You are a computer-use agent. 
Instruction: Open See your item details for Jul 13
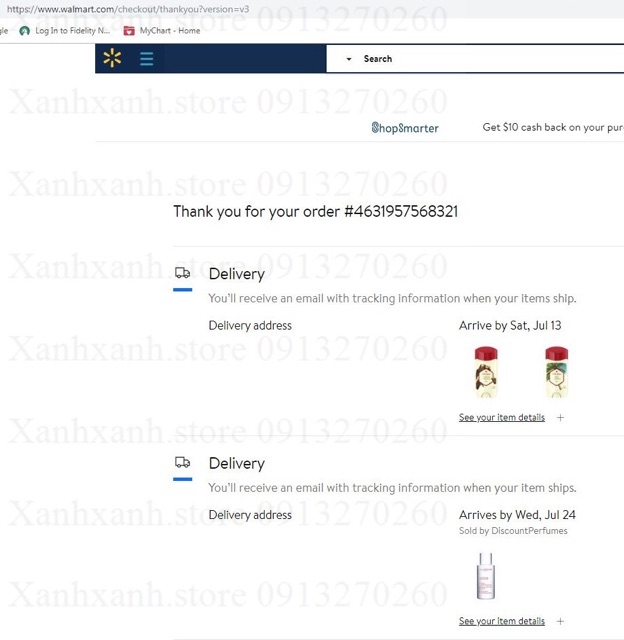502,417
